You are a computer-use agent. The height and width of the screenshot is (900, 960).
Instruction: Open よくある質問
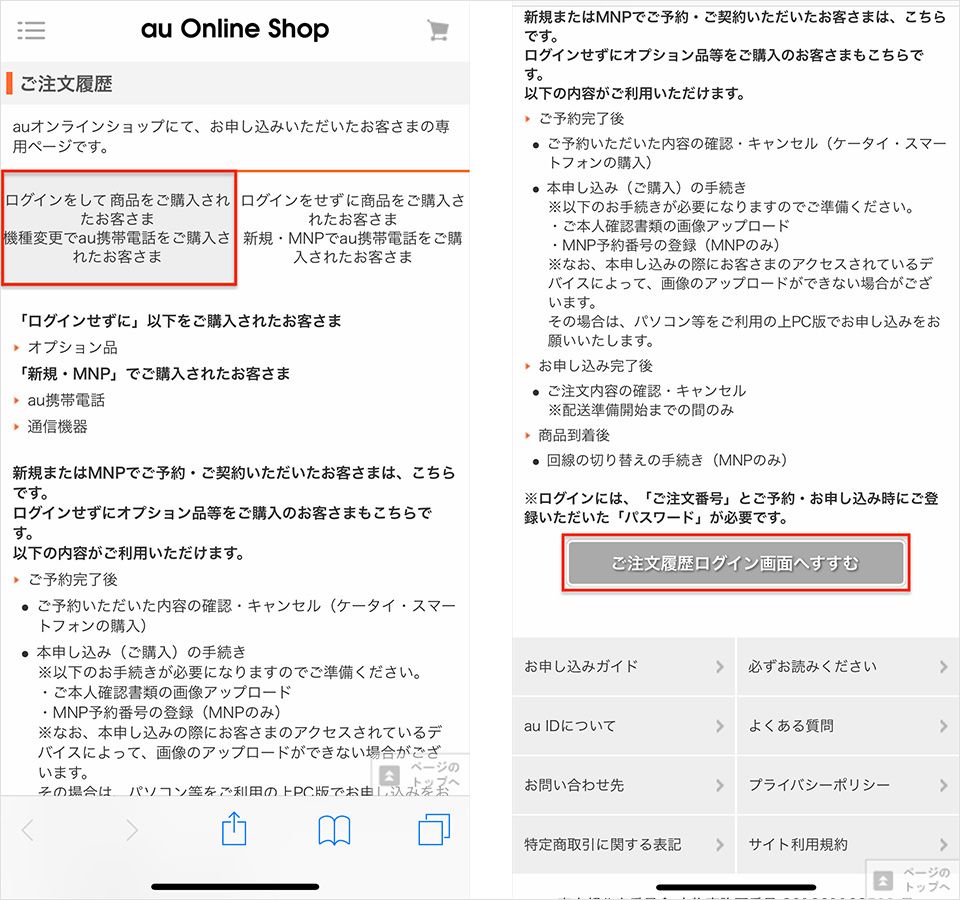point(848,726)
